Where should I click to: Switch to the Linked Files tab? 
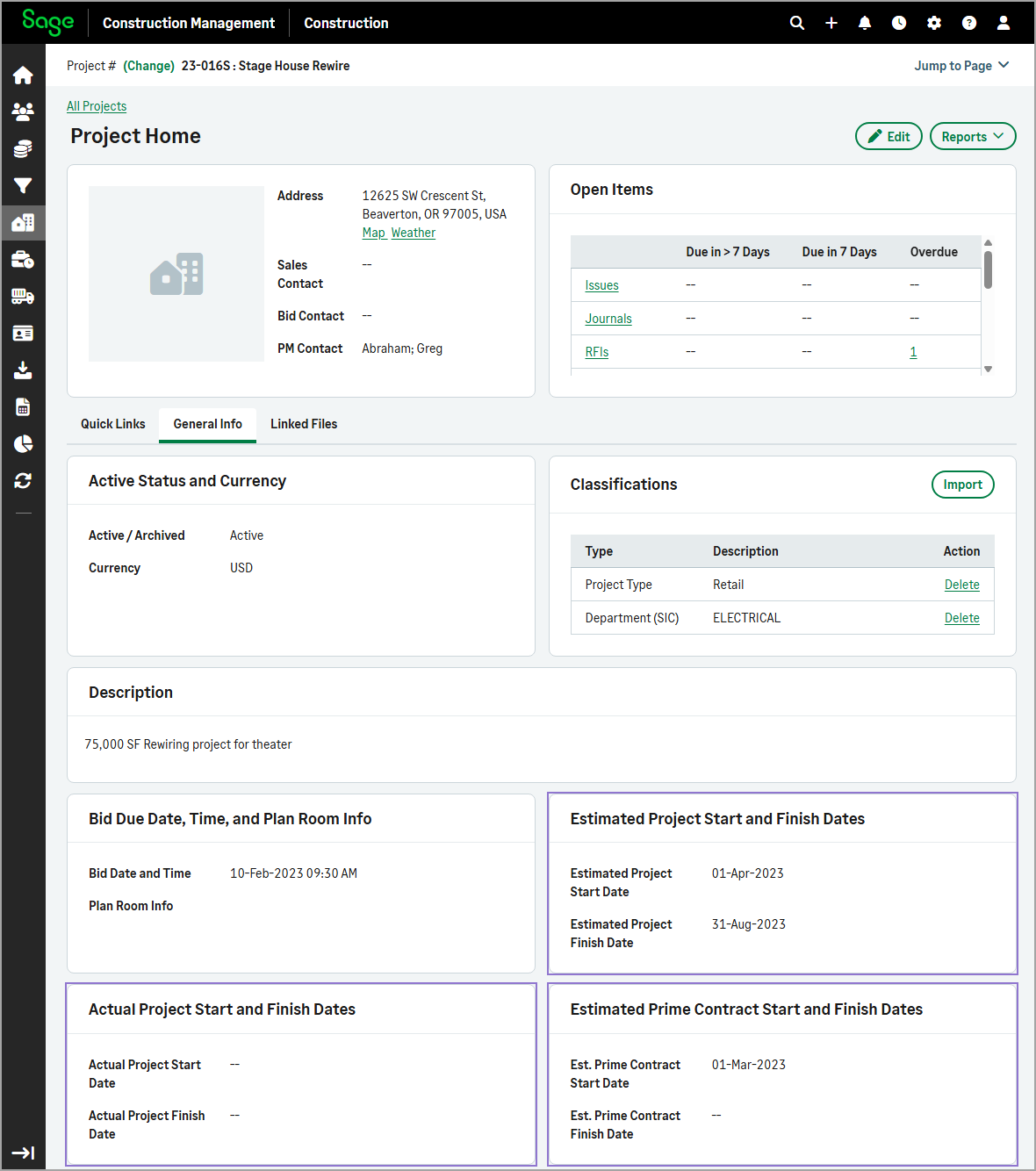click(304, 424)
